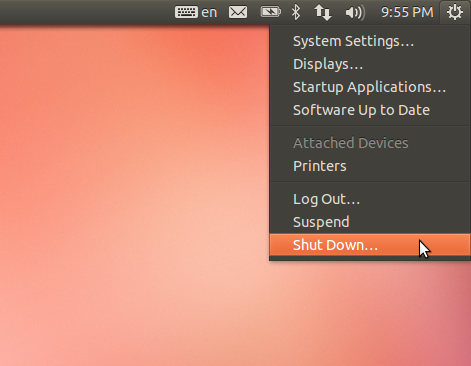The width and height of the screenshot is (471, 366).
Task: Open the messaging envelope indicator
Action: pos(238,12)
